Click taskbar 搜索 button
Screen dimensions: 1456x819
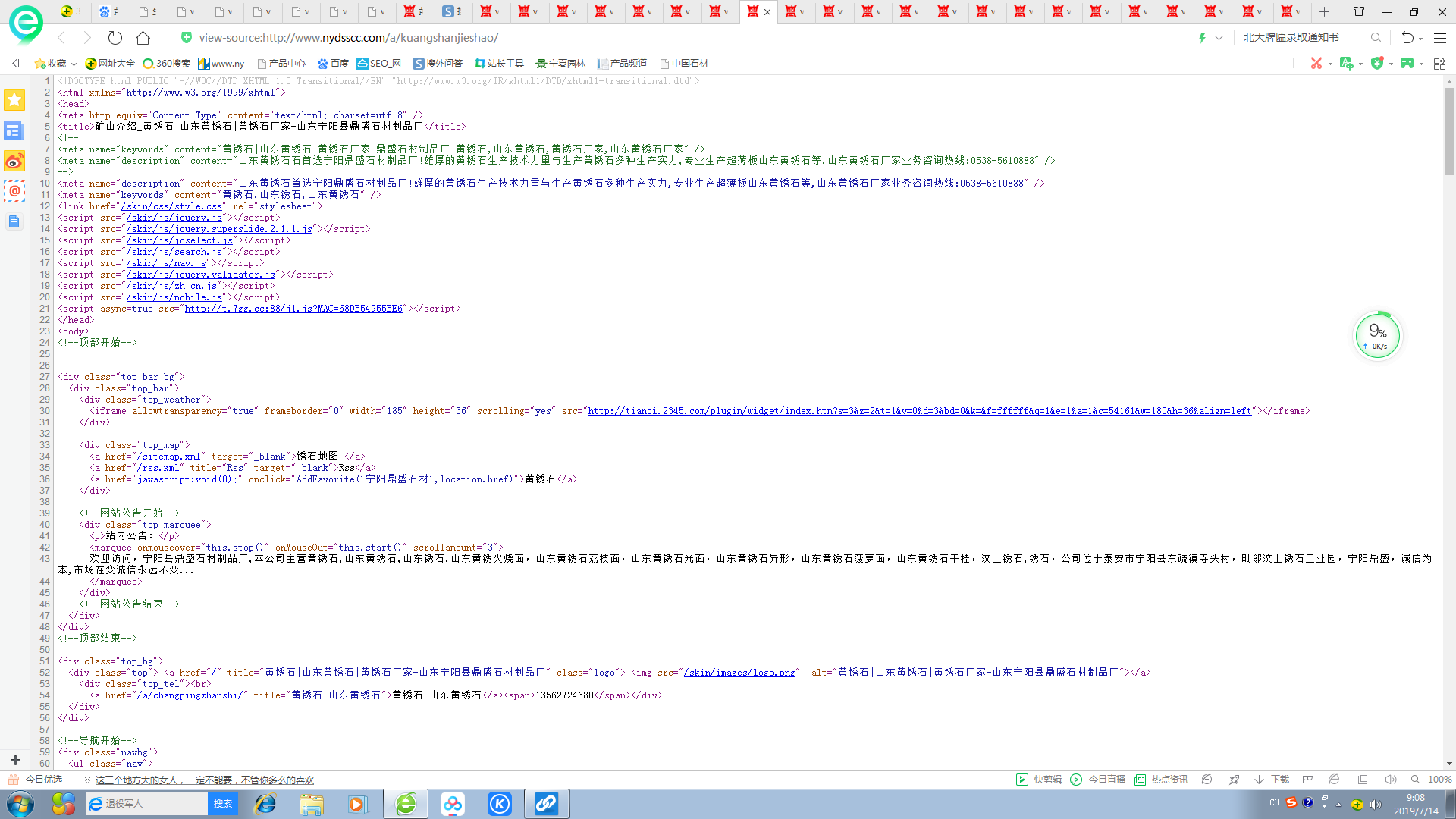[x=222, y=804]
